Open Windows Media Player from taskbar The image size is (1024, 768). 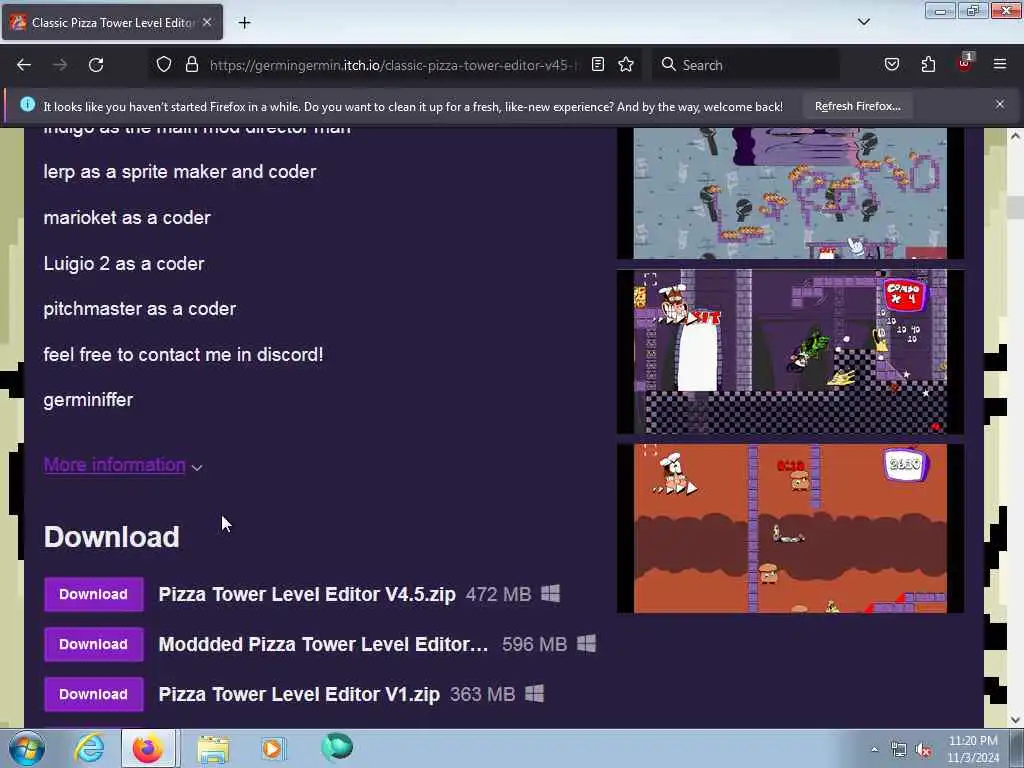pos(273,748)
